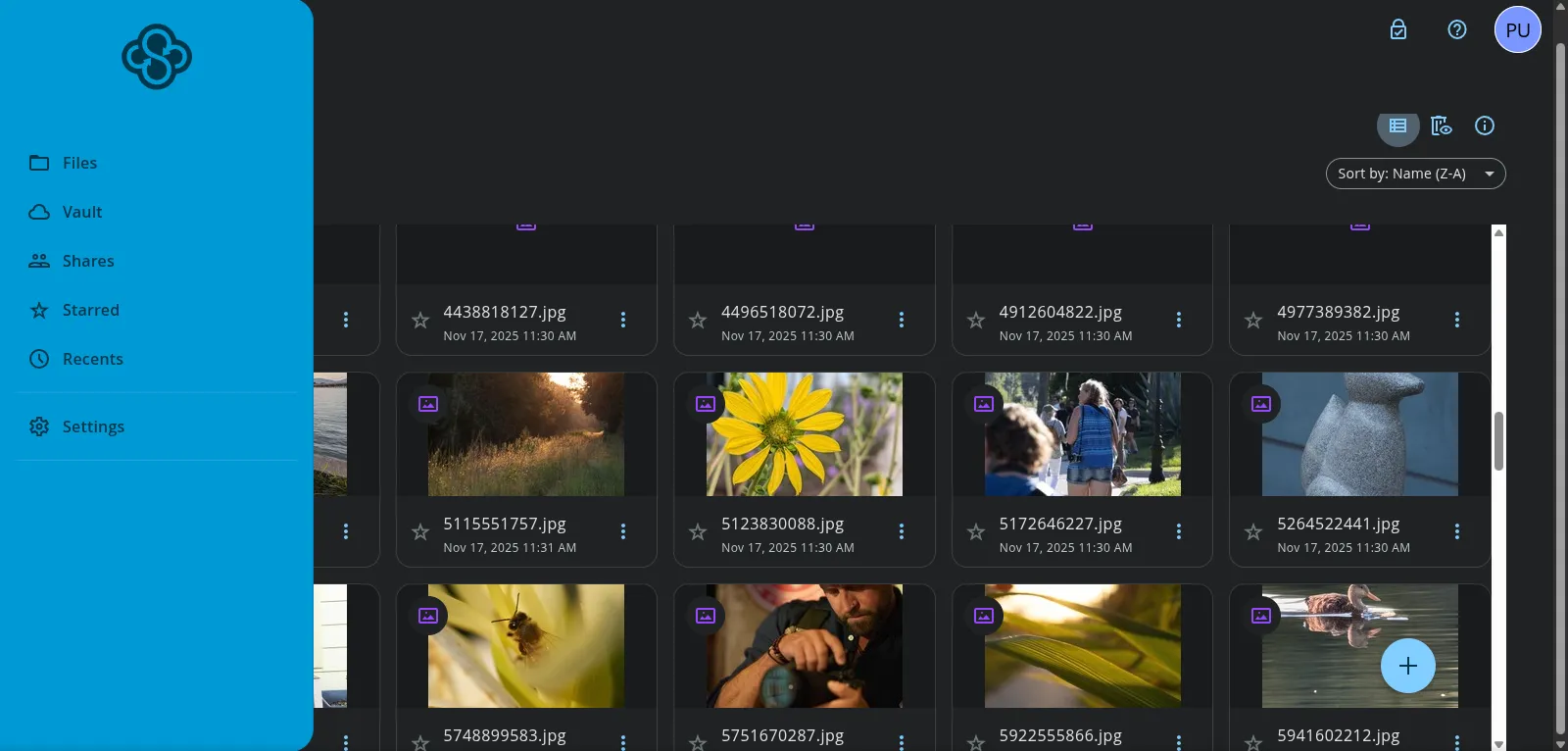The height and width of the screenshot is (751, 1568).
Task: Click the Sync.com logo in sidebar
Action: click(157, 57)
